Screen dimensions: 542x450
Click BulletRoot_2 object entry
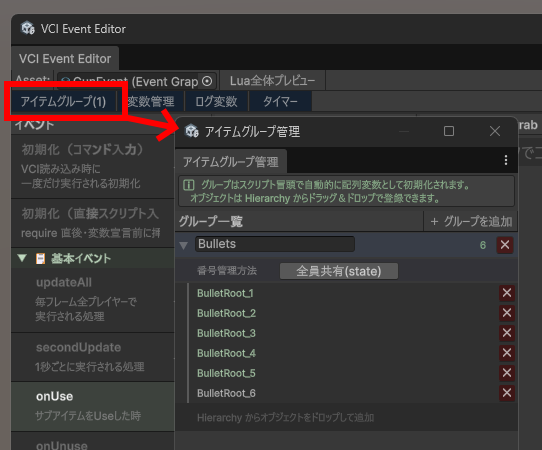tap(226, 313)
